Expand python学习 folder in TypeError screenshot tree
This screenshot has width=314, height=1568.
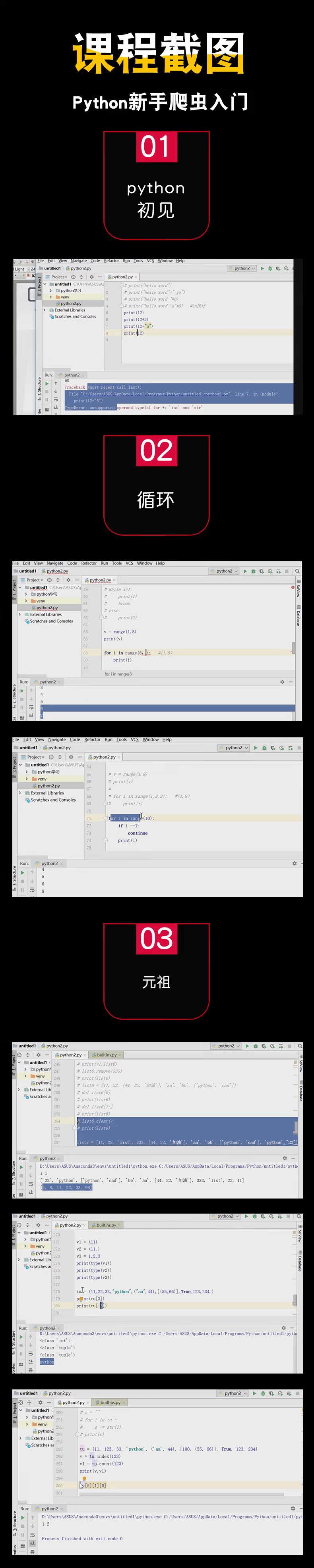coord(50,291)
